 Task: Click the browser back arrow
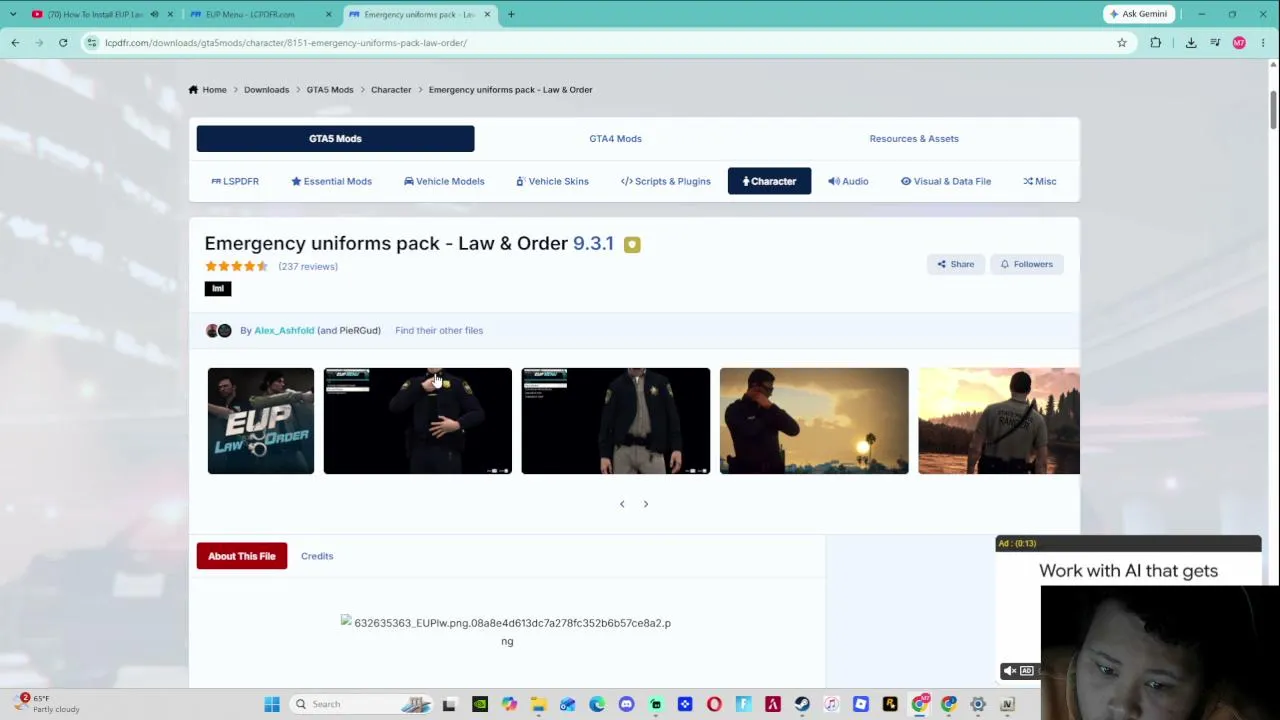[x=15, y=43]
